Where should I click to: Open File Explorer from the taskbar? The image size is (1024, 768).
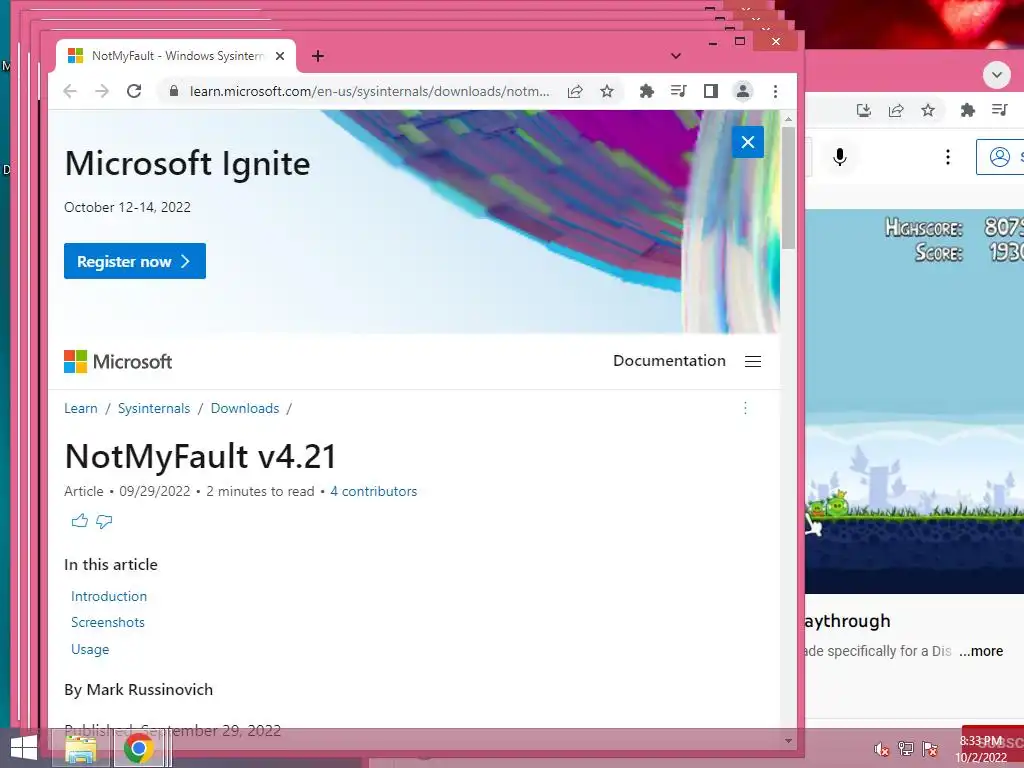[81, 748]
